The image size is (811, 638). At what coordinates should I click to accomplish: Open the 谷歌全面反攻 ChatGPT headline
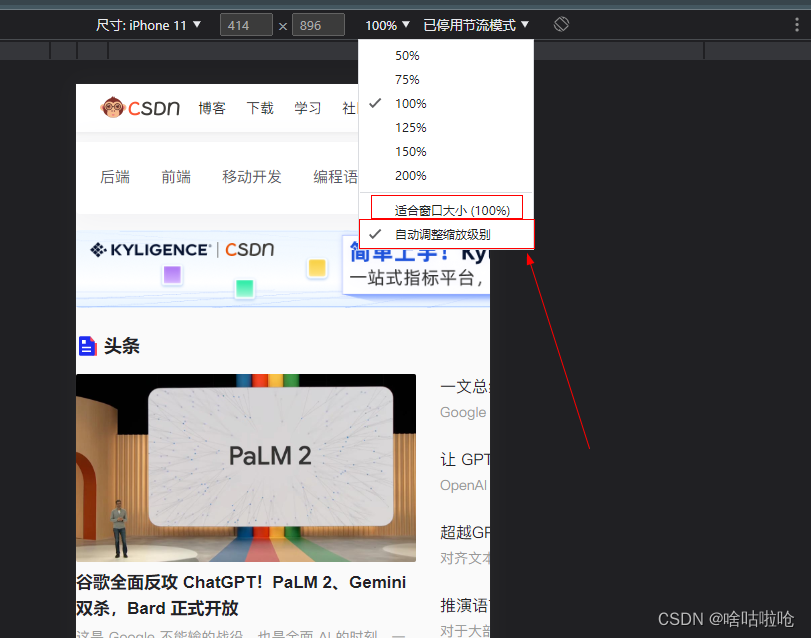pyautogui.click(x=241, y=595)
